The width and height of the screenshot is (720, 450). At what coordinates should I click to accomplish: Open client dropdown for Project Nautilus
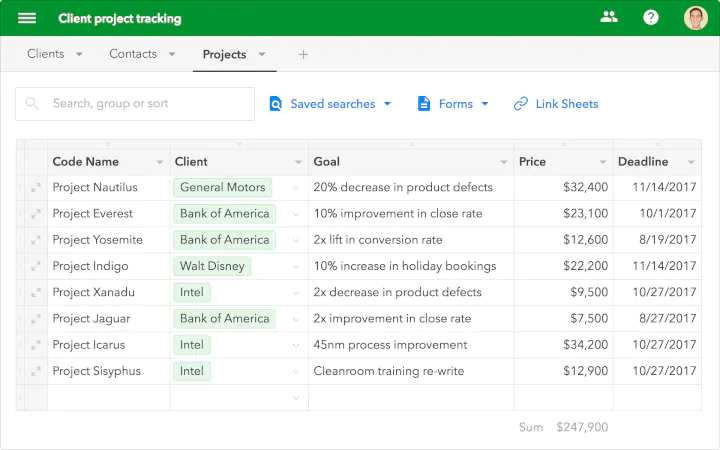tap(296, 188)
